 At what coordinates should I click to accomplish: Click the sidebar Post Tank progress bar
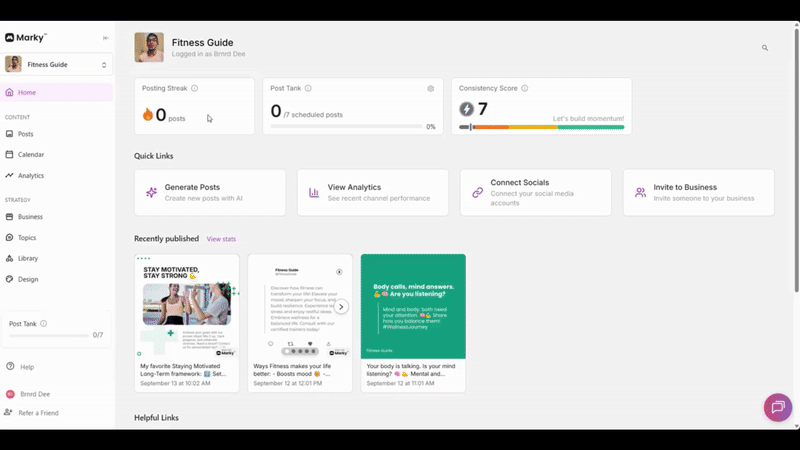coord(49,335)
